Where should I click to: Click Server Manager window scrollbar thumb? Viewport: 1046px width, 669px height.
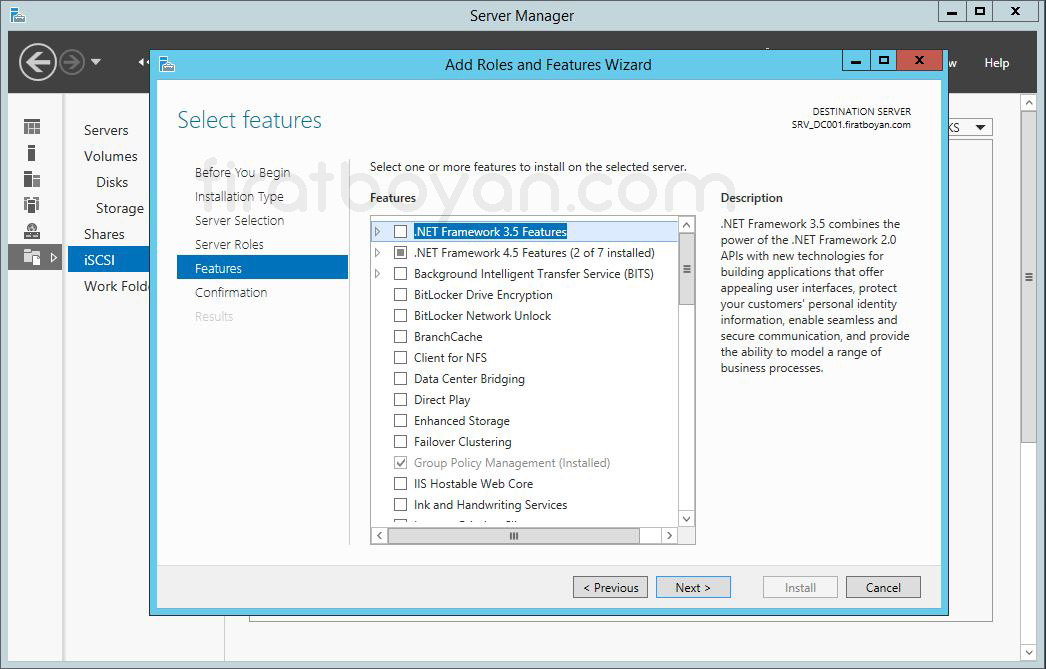tap(1029, 277)
